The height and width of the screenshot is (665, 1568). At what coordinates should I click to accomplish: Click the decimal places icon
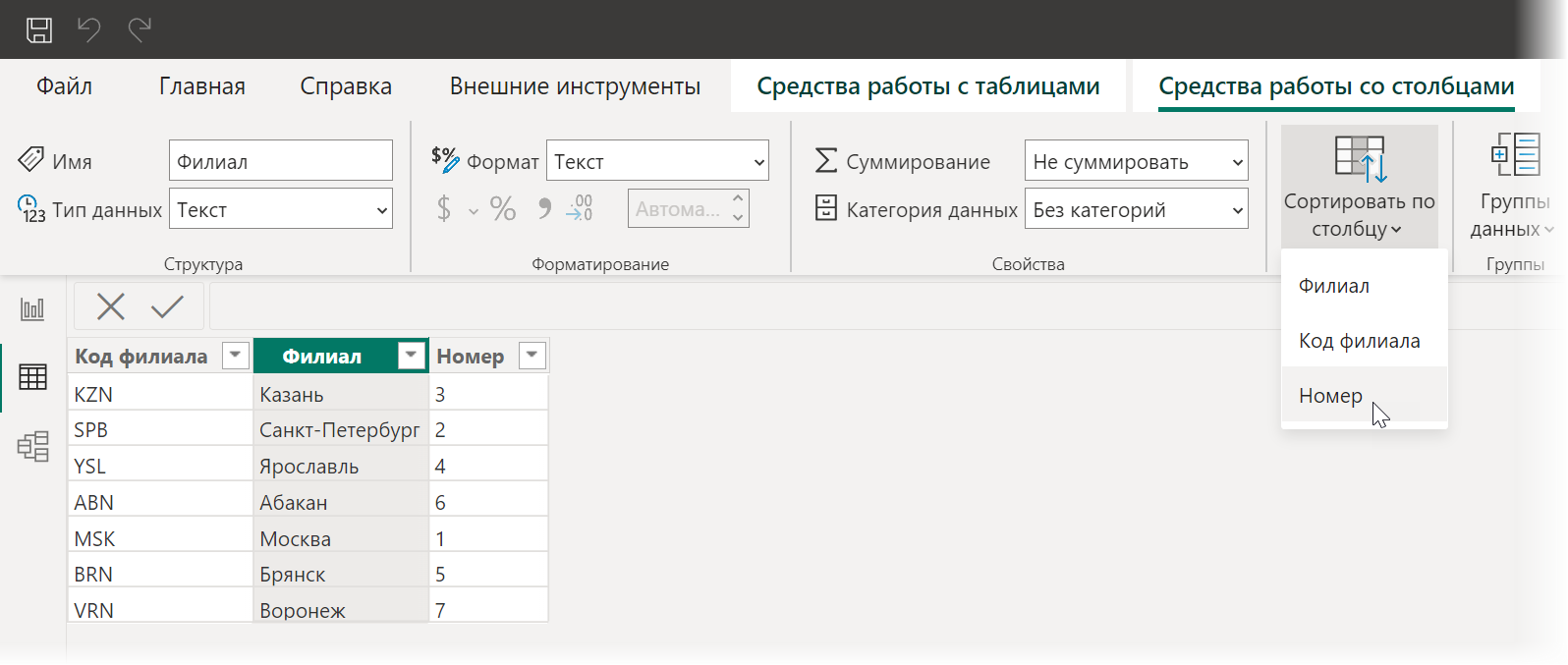[x=580, y=208]
